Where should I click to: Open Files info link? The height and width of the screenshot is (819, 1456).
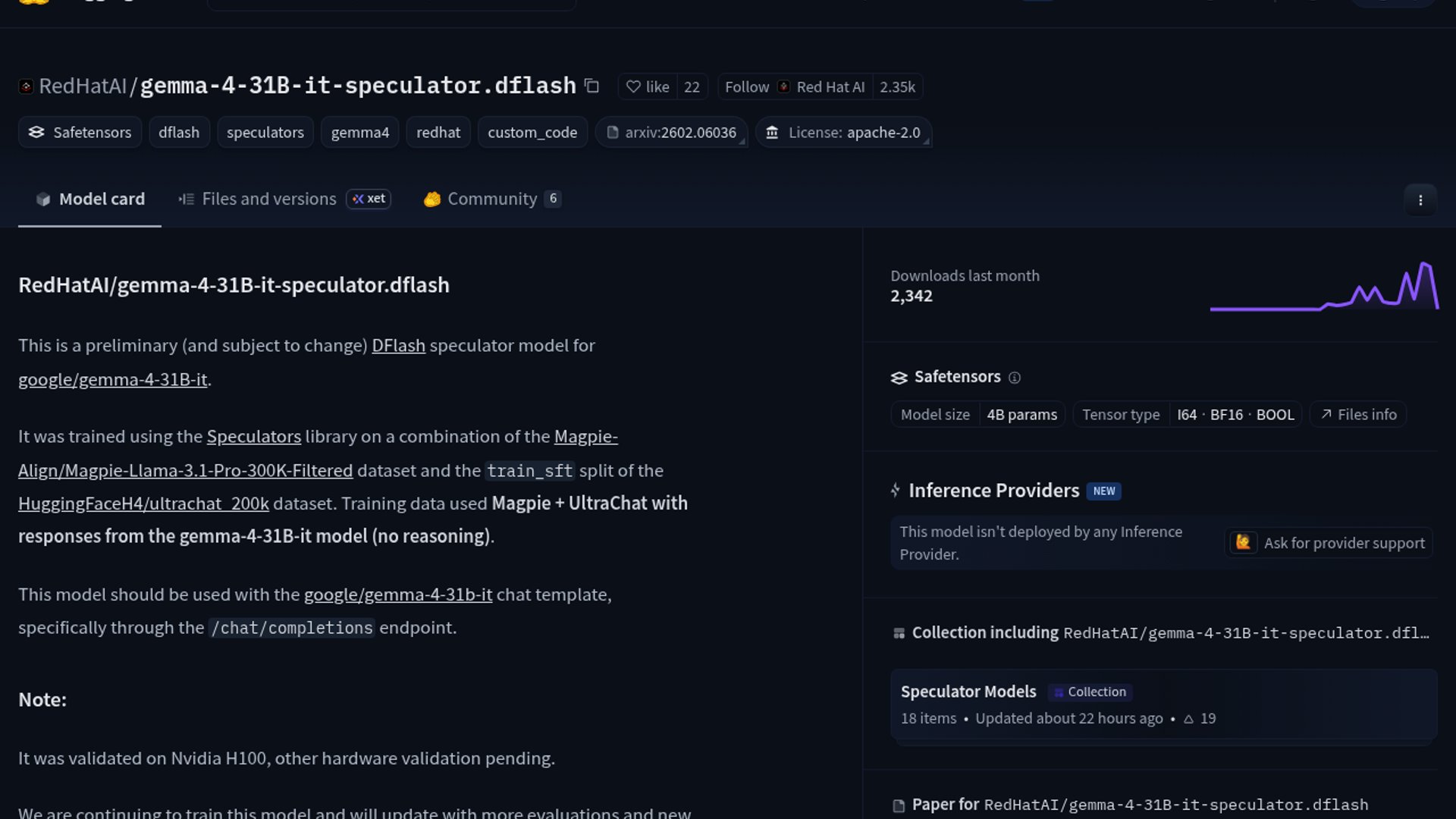pos(1358,415)
